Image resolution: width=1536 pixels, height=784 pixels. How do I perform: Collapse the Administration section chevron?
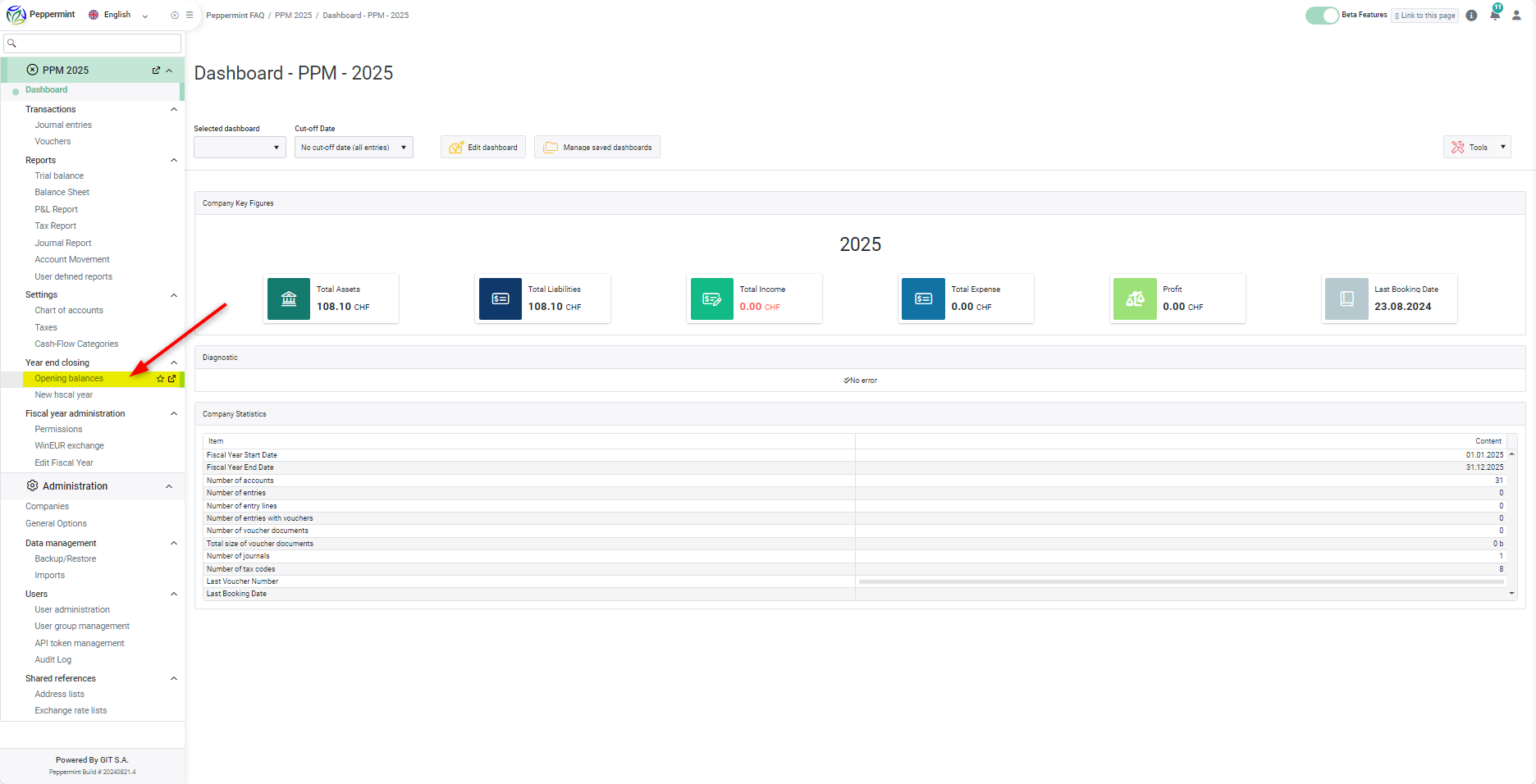[x=169, y=486]
